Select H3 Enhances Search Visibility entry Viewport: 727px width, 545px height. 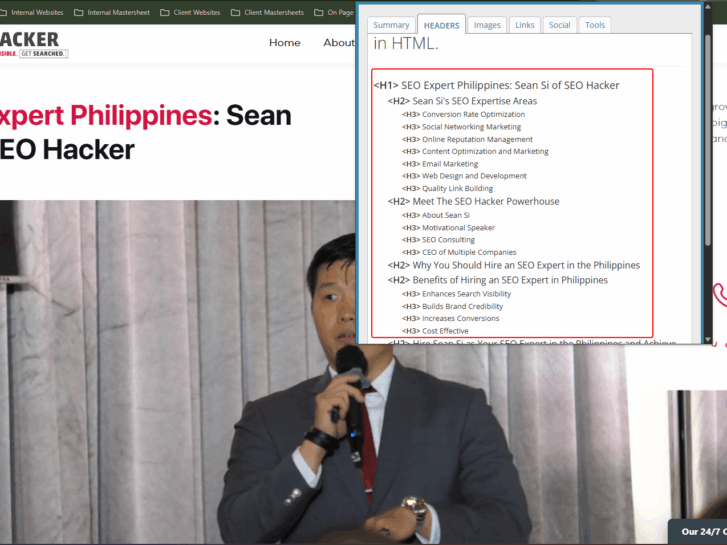(456, 294)
